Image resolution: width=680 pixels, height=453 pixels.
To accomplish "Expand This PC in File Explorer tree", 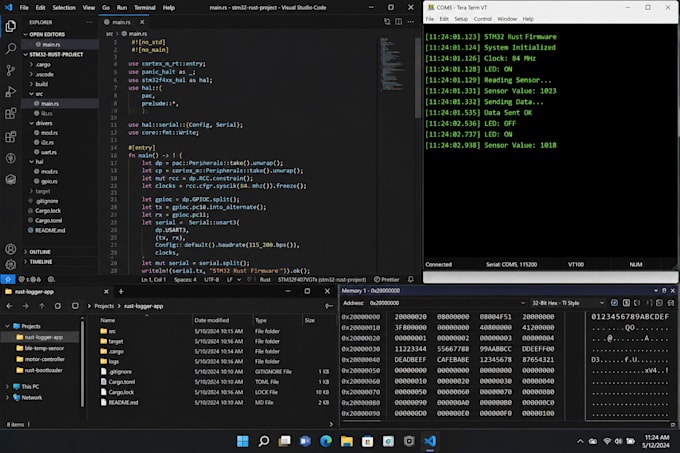I will coord(7,386).
